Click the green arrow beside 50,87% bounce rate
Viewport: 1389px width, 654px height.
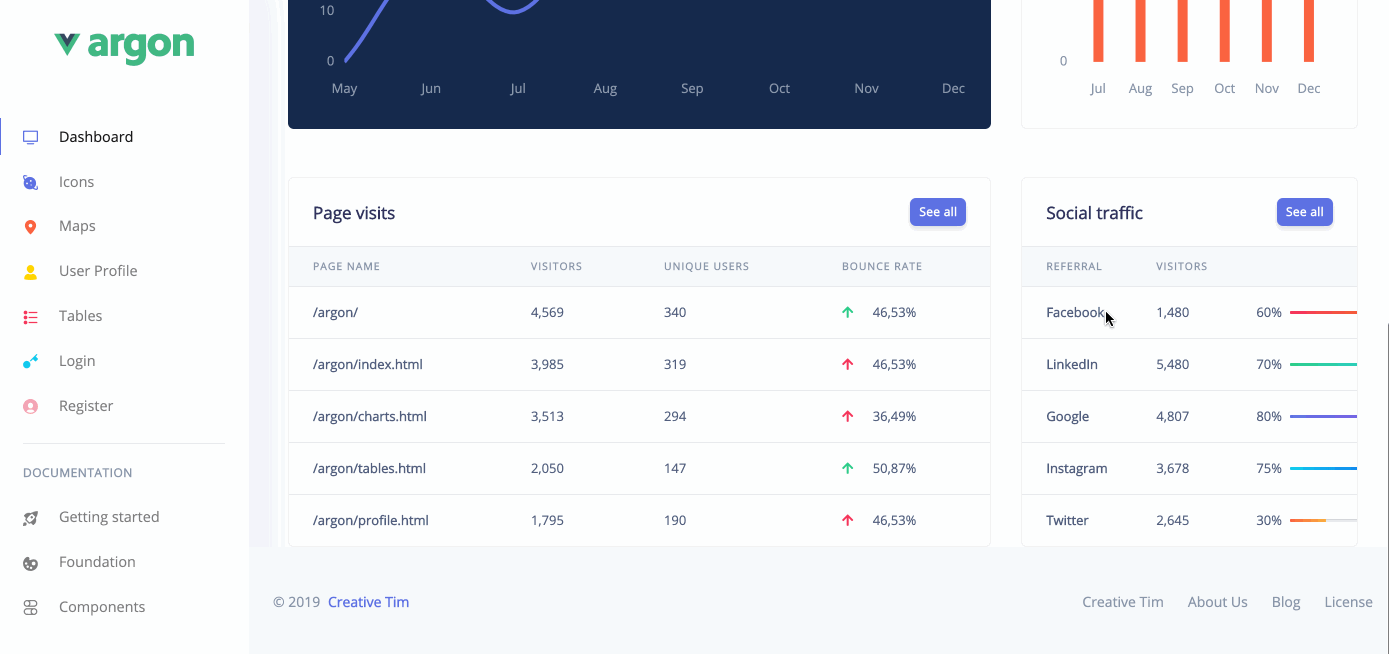click(847, 468)
